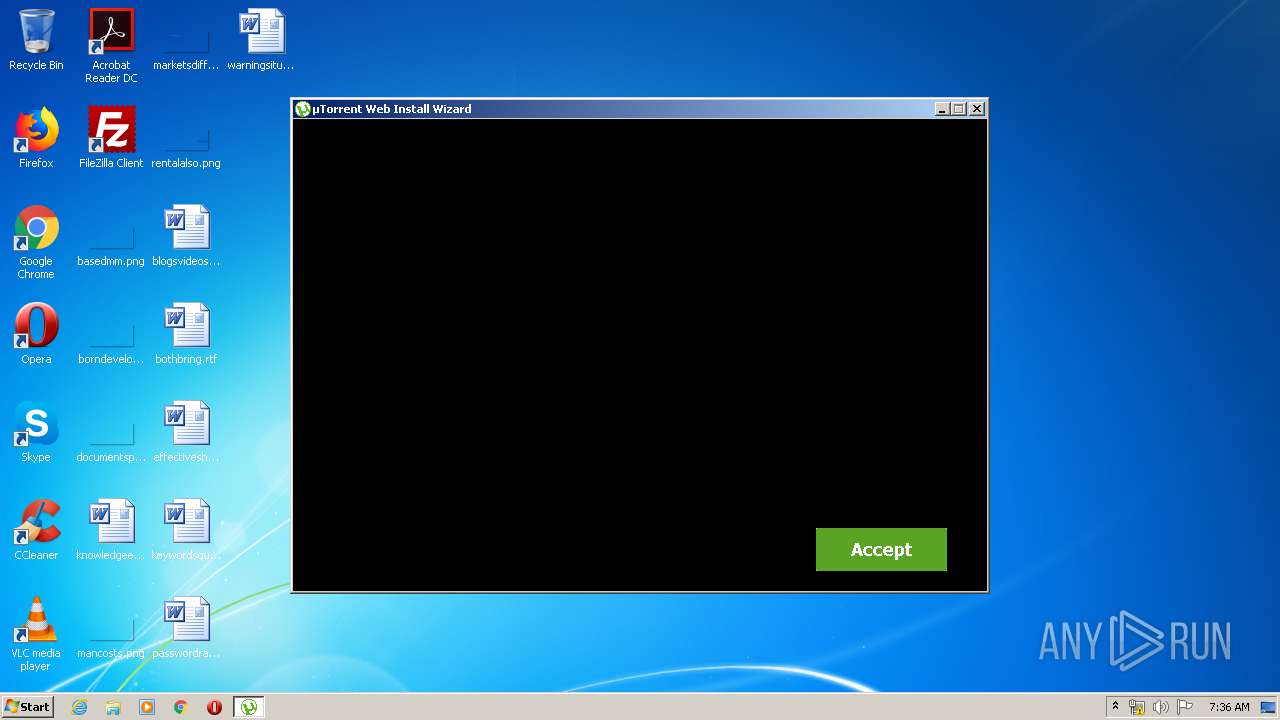Open Windows Media Player taskbar icon
This screenshot has width=1280, height=720.
point(147,707)
